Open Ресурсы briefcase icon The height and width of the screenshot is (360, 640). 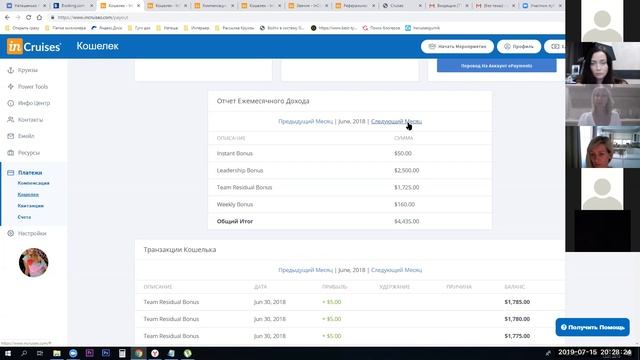(x=11, y=153)
